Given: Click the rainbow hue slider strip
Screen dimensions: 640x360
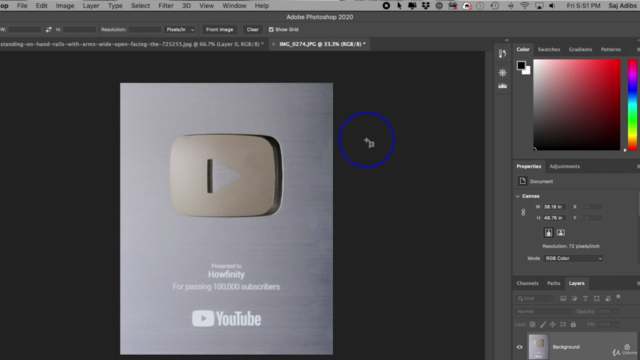Looking at the screenshot, I should pos(632,105).
